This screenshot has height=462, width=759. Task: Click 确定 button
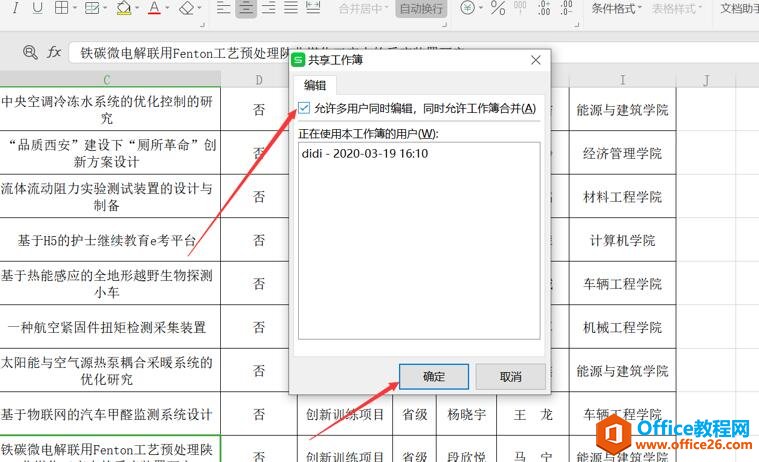tap(434, 377)
